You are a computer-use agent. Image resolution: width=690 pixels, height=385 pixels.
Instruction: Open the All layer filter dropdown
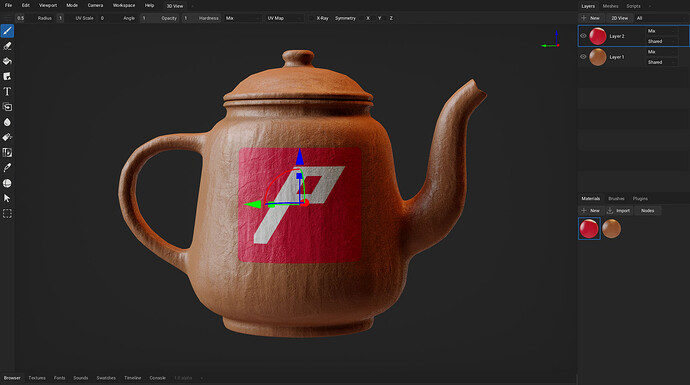pos(661,18)
